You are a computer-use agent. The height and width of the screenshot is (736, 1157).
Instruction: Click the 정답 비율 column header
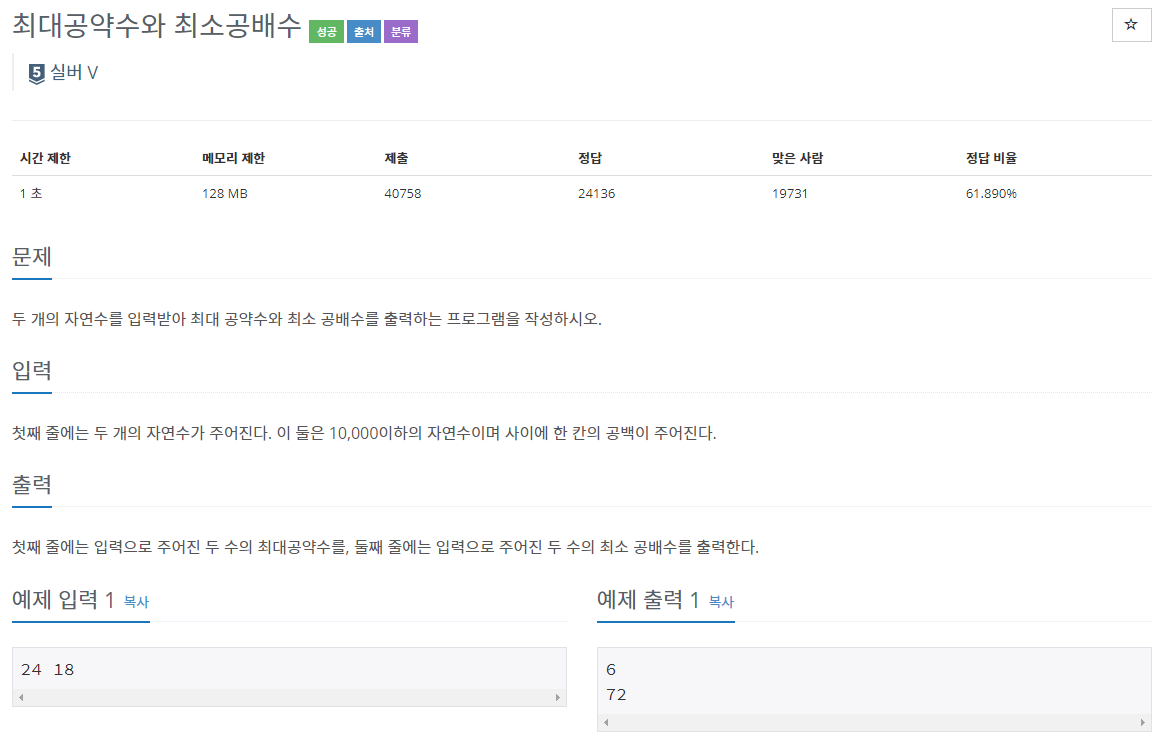992,158
